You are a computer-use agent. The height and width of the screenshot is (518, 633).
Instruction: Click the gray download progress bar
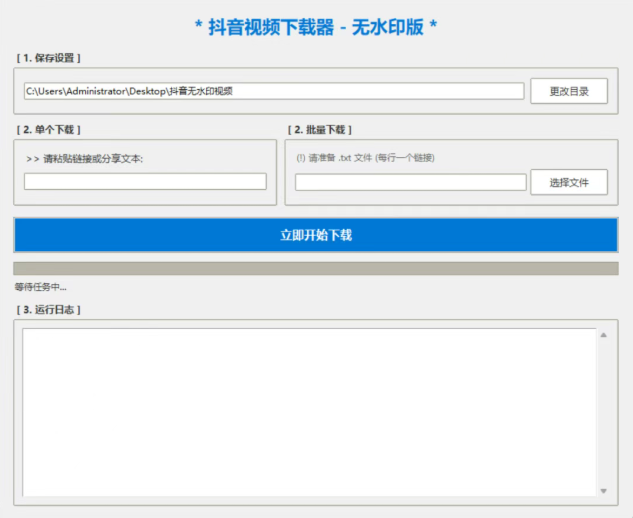point(316,268)
